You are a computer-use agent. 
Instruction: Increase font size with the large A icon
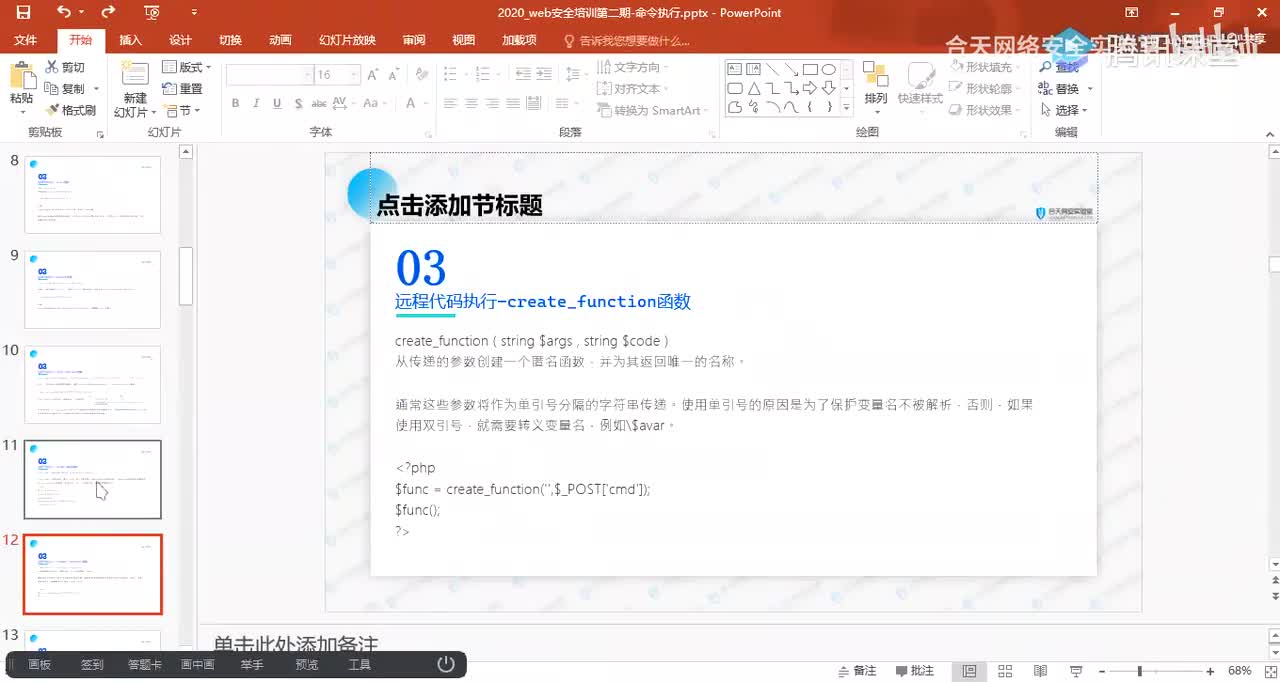point(373,75)
